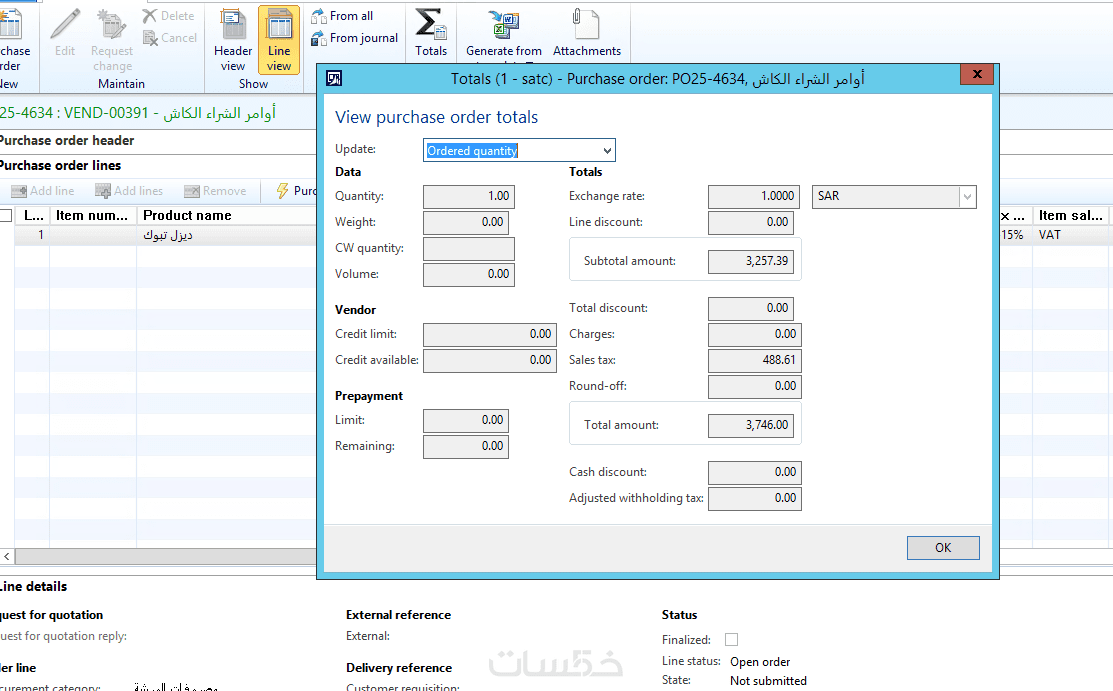Screen dimensions: 1113x691
Task: Click Add line icon in lines toolbar
Action: [19, 191]
